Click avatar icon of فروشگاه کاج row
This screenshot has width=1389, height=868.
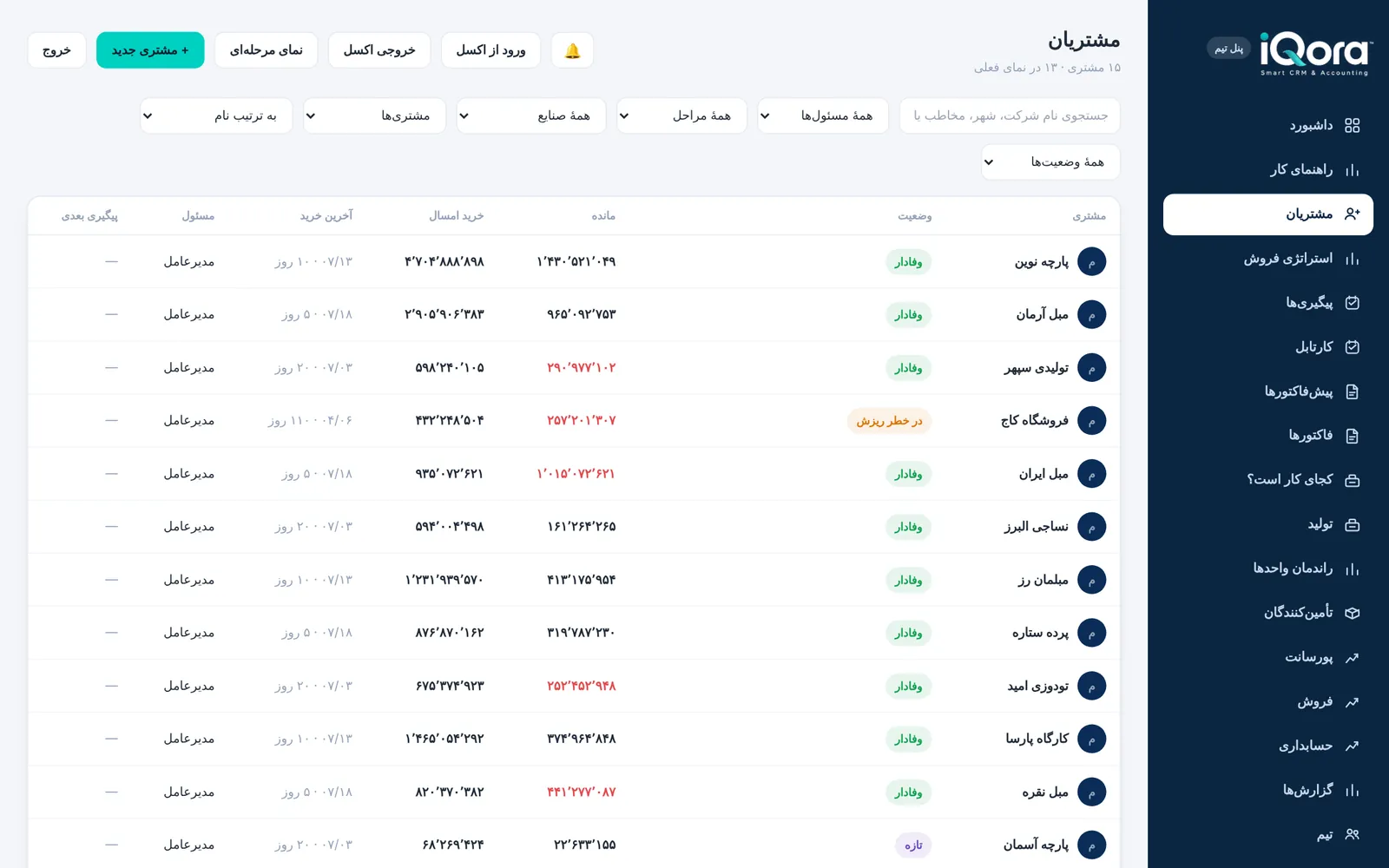[1091, 420]
